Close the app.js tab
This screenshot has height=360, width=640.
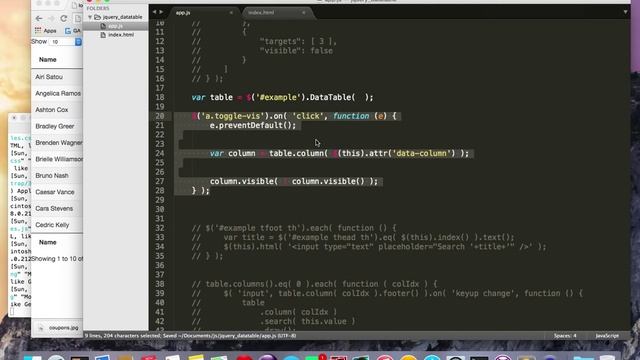[231, 13]
